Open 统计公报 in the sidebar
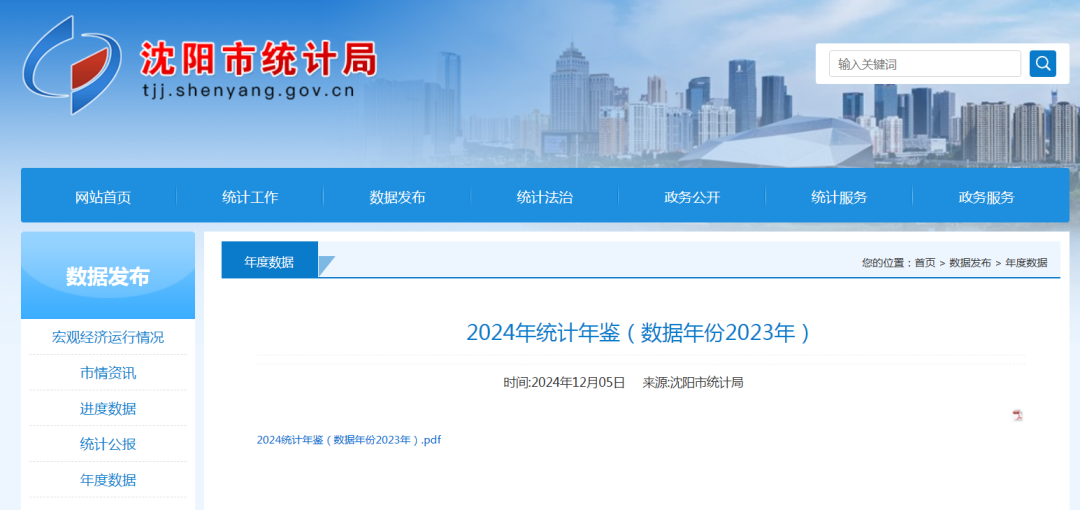Image resolution: width=1080 pixels, height=510 pixels. (108, 445)
